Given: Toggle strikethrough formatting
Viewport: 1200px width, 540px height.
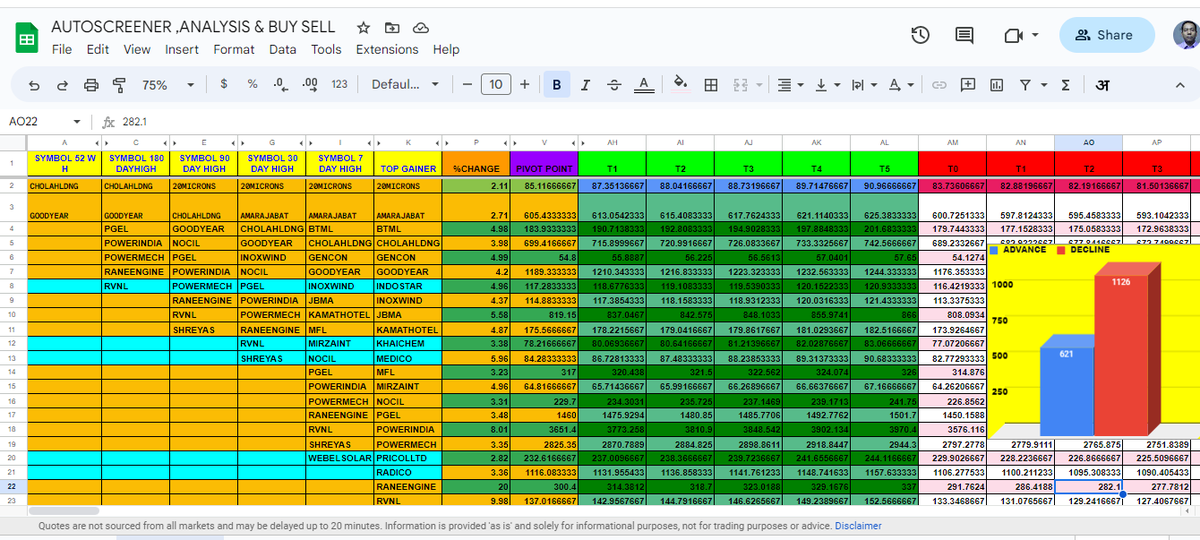Looking at the screenshot, I should coord(614,85).
